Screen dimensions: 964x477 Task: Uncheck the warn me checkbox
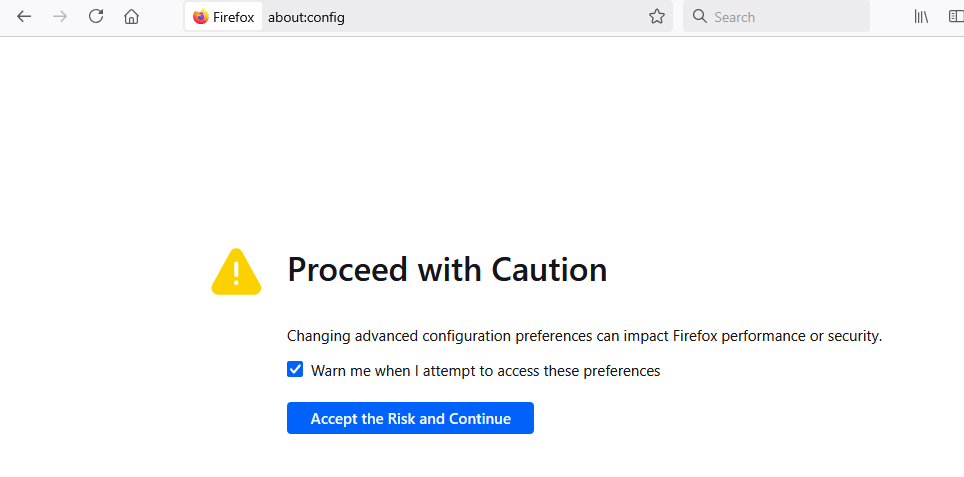[295, 370]
